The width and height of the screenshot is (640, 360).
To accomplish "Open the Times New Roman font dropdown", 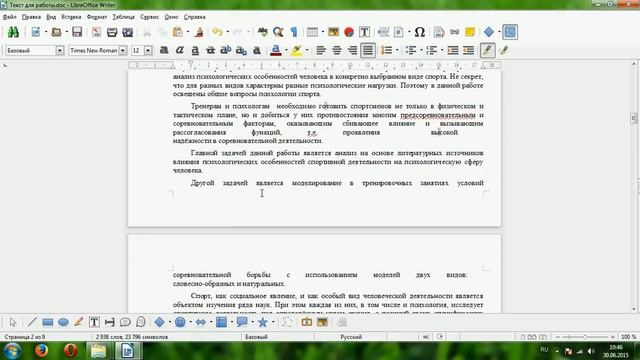I will [123, 50].
